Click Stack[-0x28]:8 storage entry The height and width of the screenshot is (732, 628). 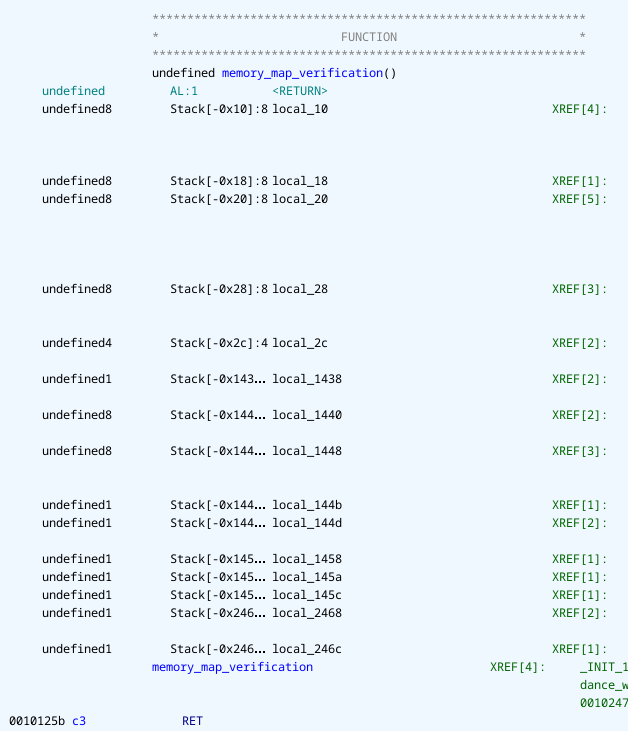[x=219, y=289]
